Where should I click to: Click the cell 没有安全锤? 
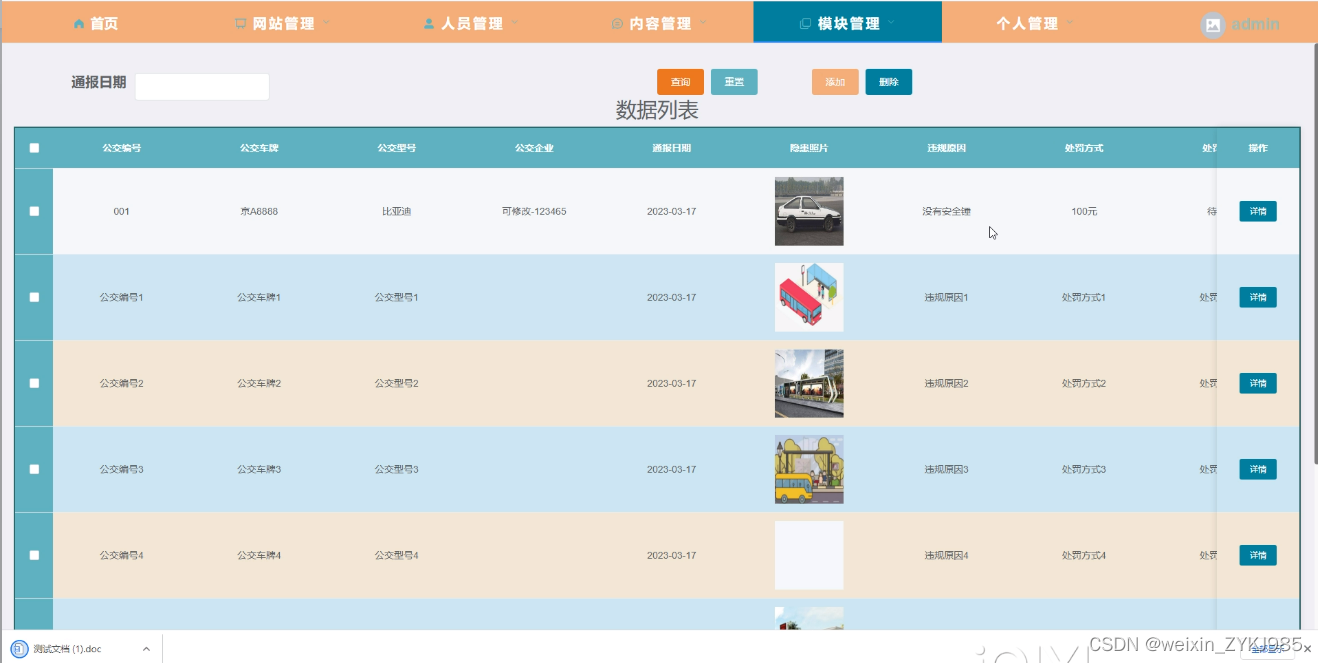[x=946, y=211]
